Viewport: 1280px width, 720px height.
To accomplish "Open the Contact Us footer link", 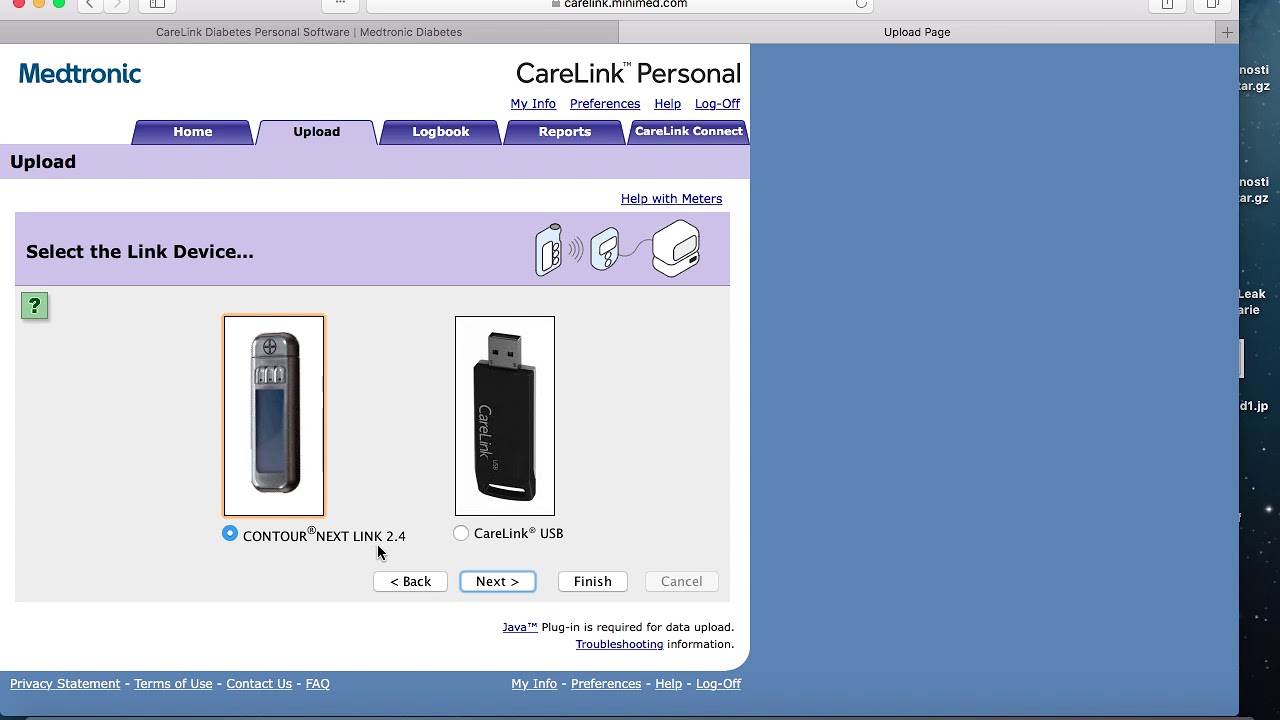I will click(259, 684).
